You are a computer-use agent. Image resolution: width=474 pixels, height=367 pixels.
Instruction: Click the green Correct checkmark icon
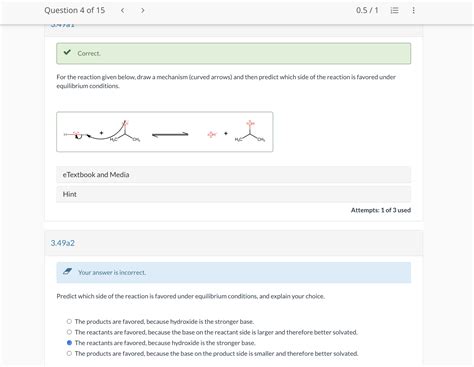67,52
